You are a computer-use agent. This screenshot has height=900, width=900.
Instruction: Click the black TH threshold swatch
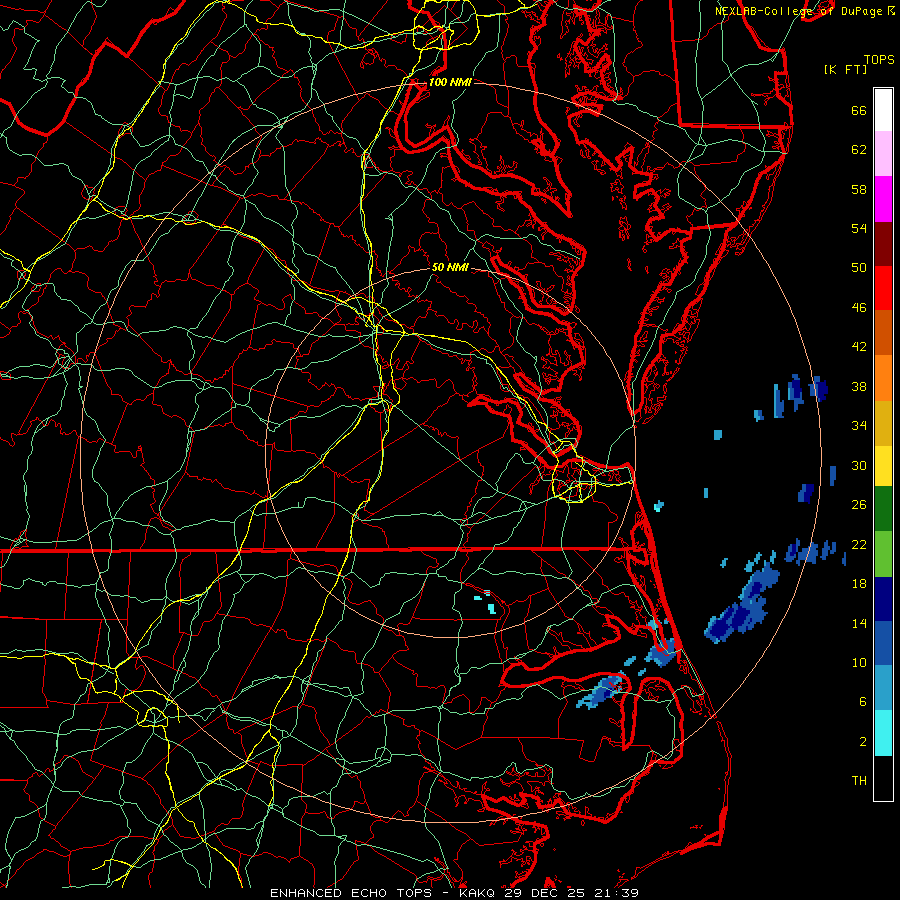click(x=883, y=778)
